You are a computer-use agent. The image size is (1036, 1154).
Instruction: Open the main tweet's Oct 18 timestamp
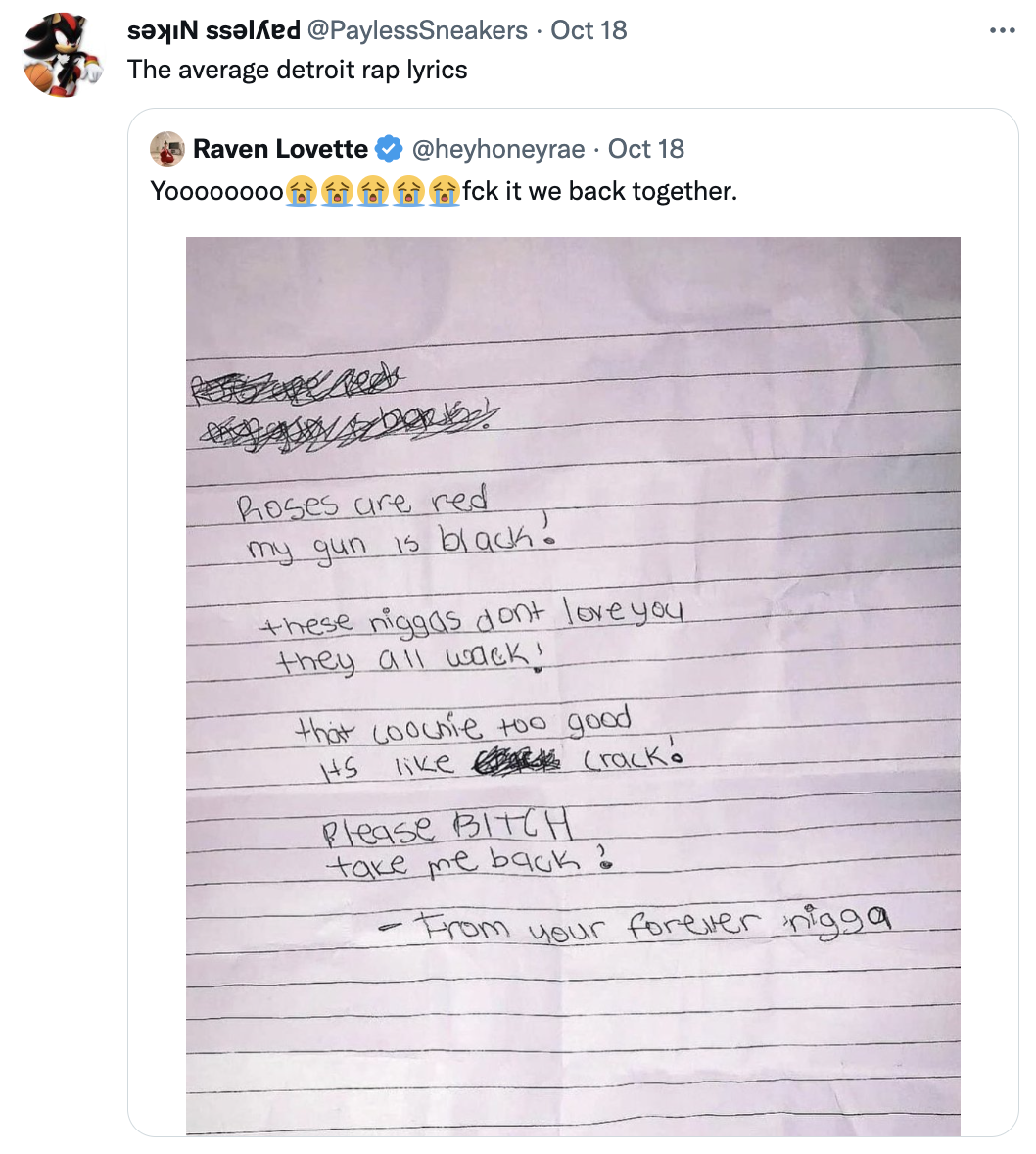pyautogui.click(x=589, y=30)
